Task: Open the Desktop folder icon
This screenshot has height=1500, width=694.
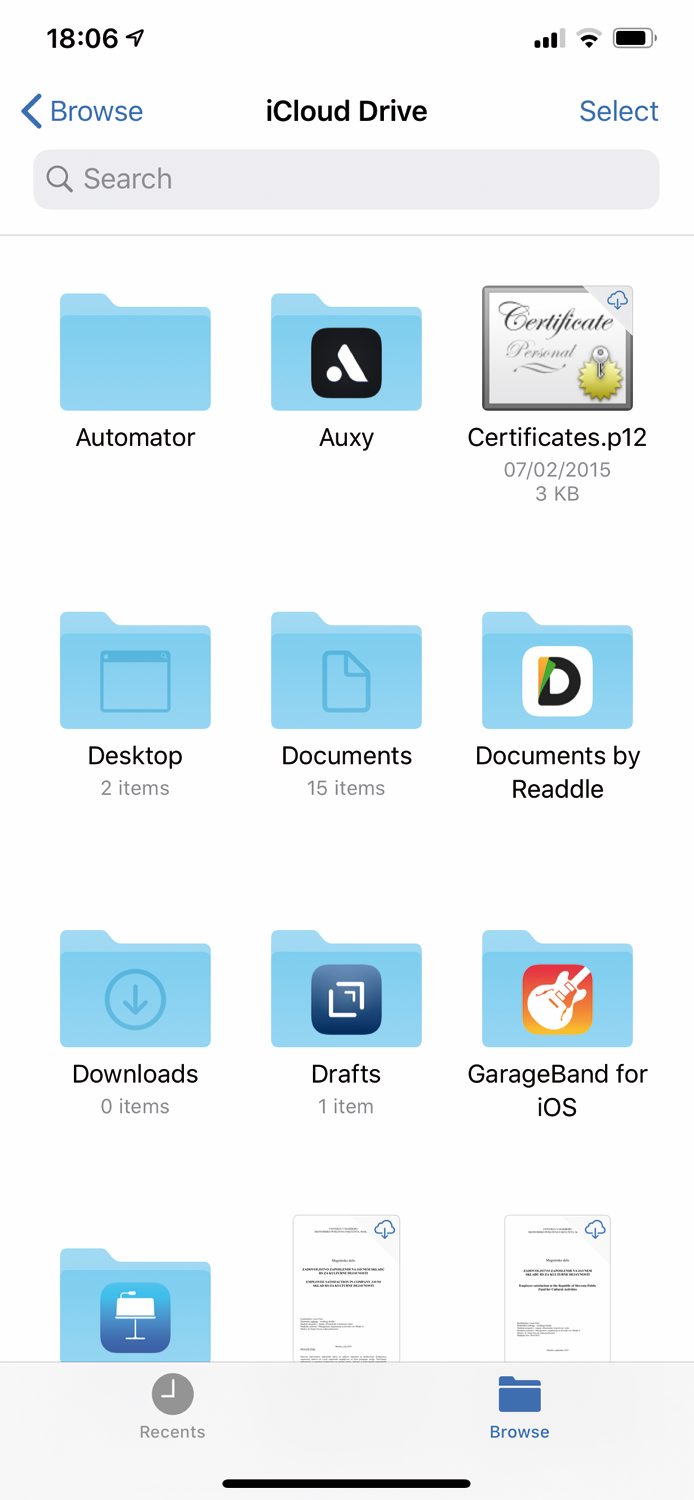Action: coord(135,670)
